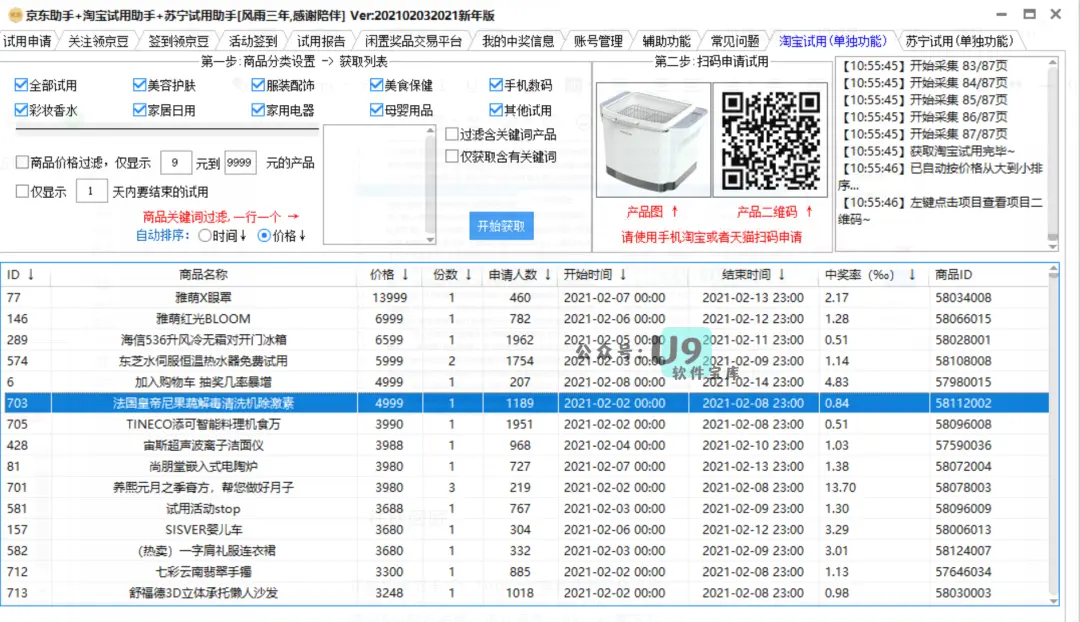The image size is (1080, 622).
Task: Toggle the 其他试用 checkbox
Action: (x=496, y=110)
